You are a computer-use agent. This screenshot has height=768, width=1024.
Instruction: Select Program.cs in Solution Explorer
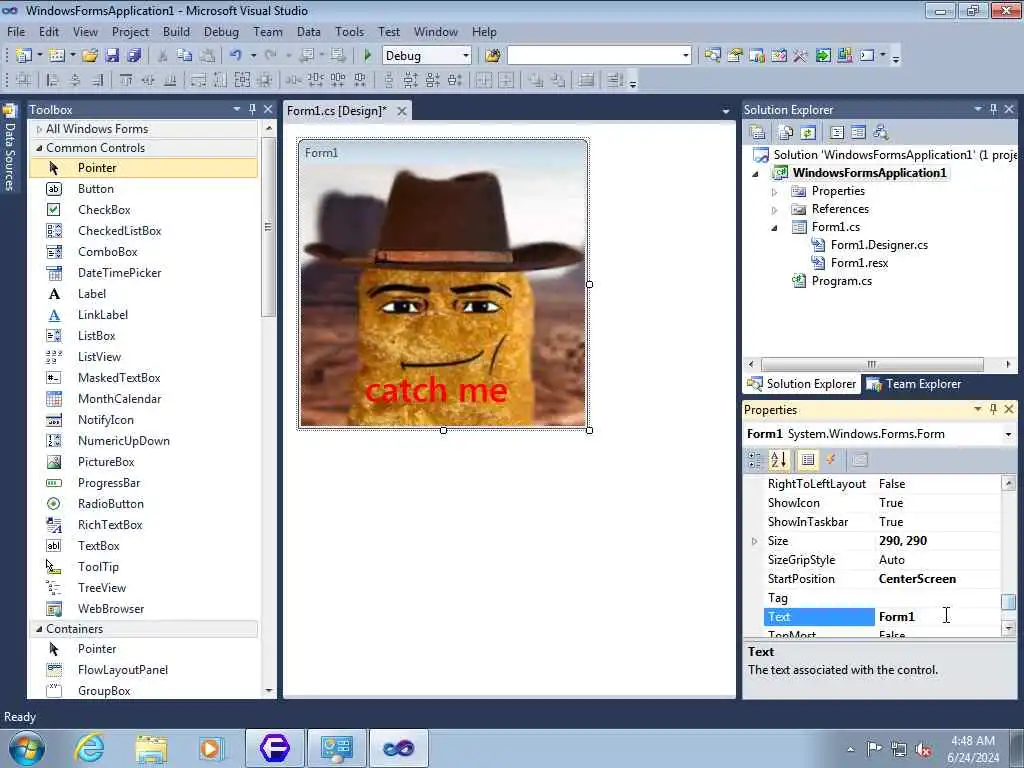(841, 281)
